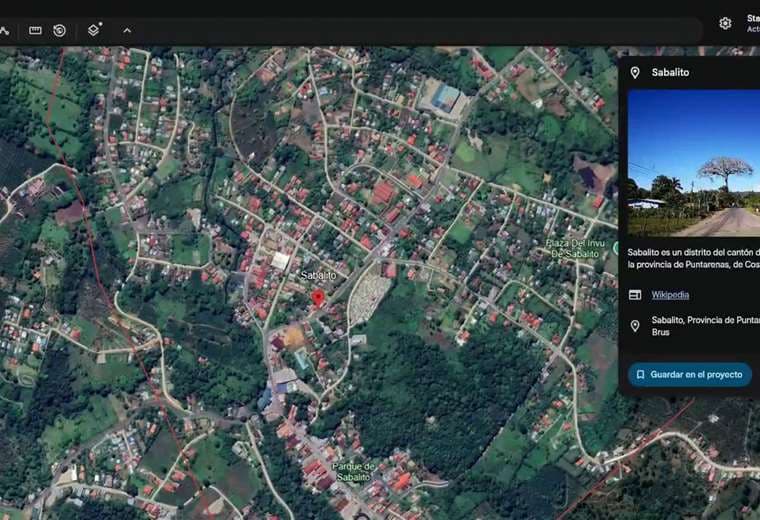Click Plaza Del Invu De Sabalito label
The image size is (760, 520).
tap(578, 248)
